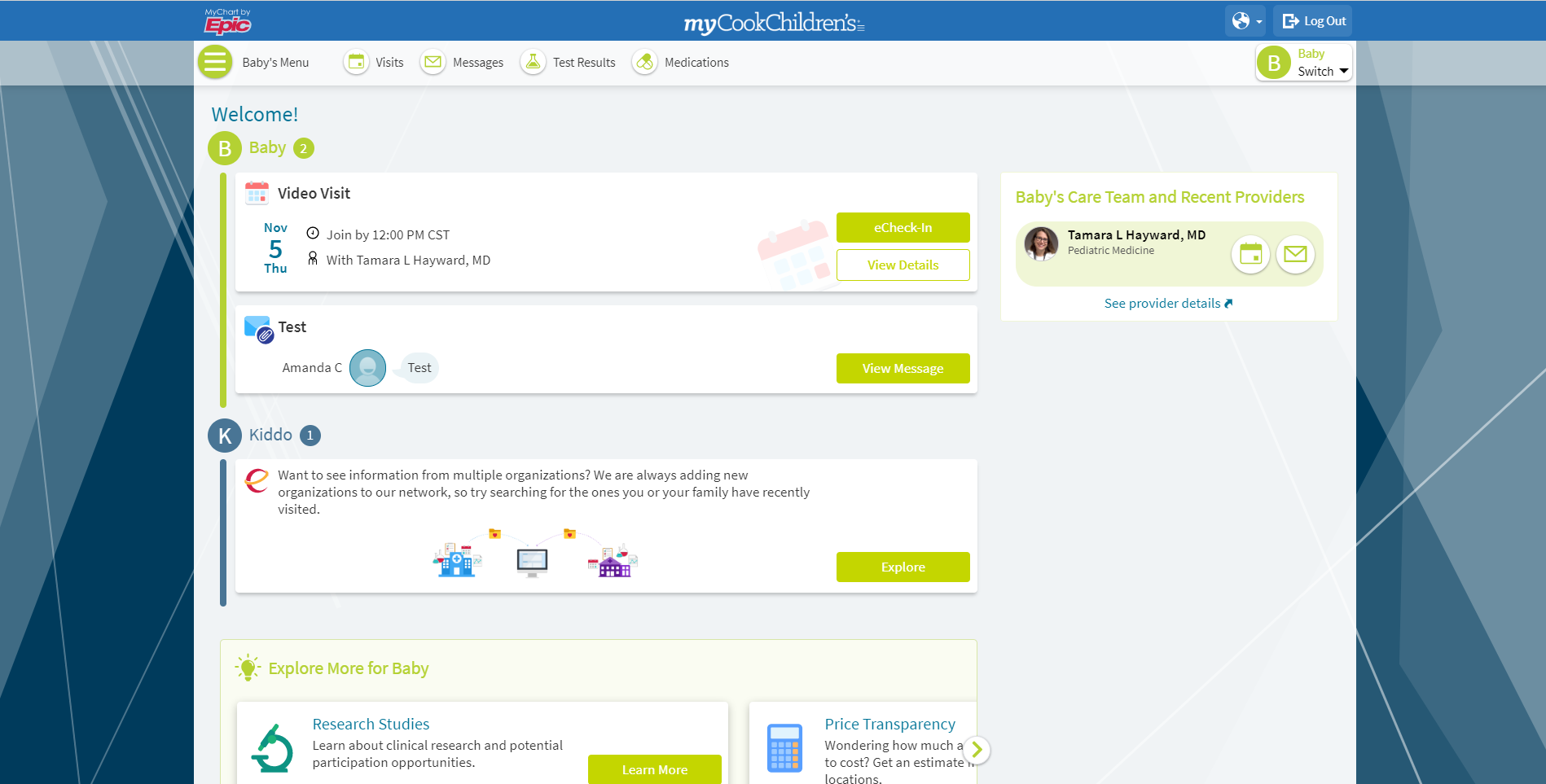Click the Visits calendar icon
This screenshot has width=1546, height=784.
356,62
